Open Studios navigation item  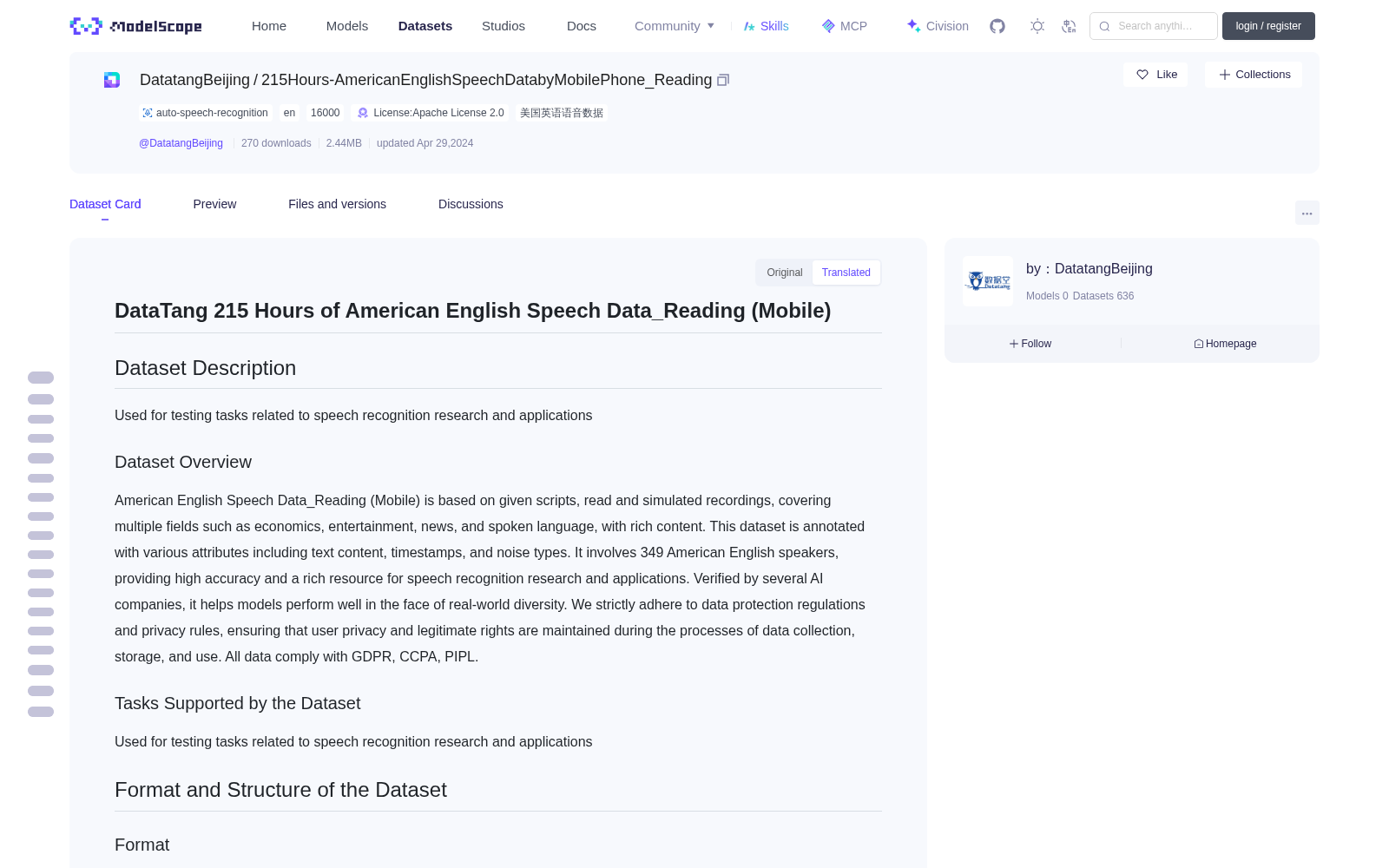504,26
